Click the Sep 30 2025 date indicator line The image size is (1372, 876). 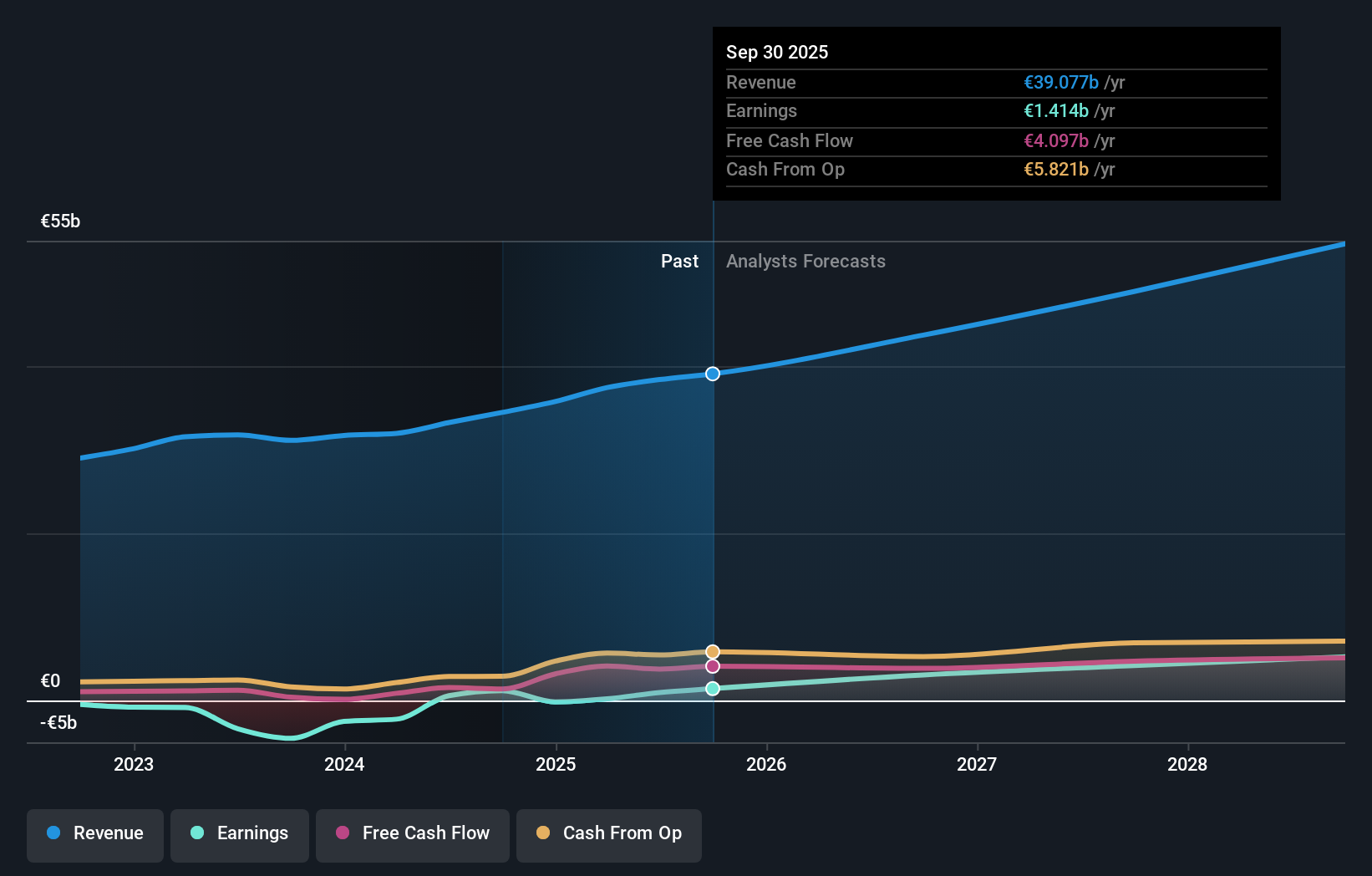point(712,502)
